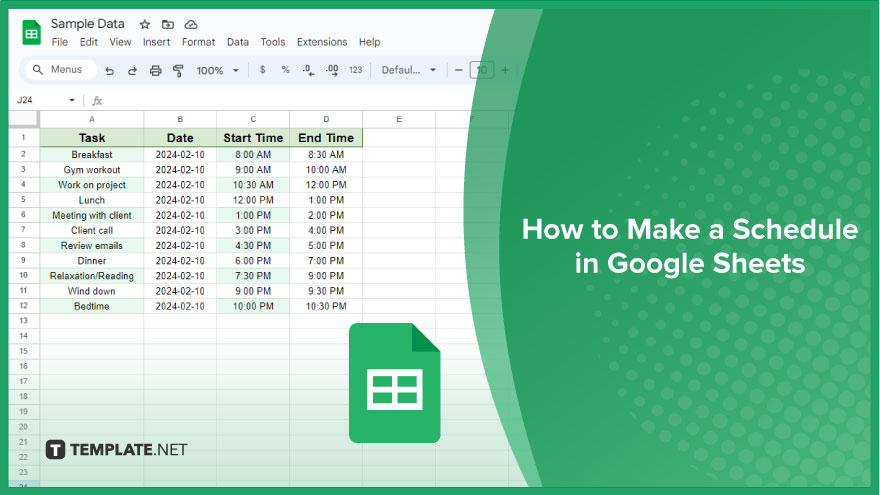Decrease decimal places

click(308, 70)
